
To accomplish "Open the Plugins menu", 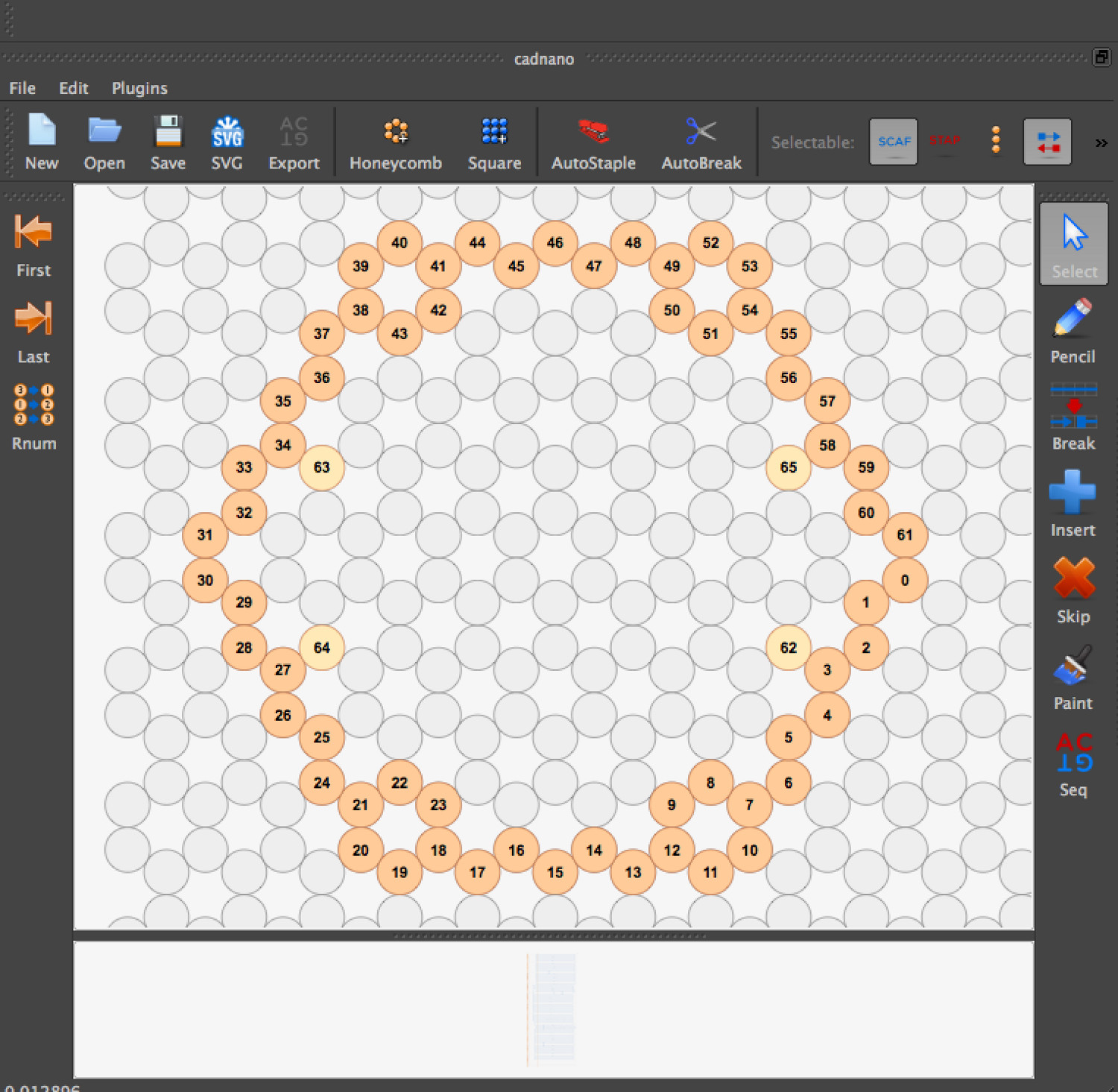I will (x=139, y=88).
